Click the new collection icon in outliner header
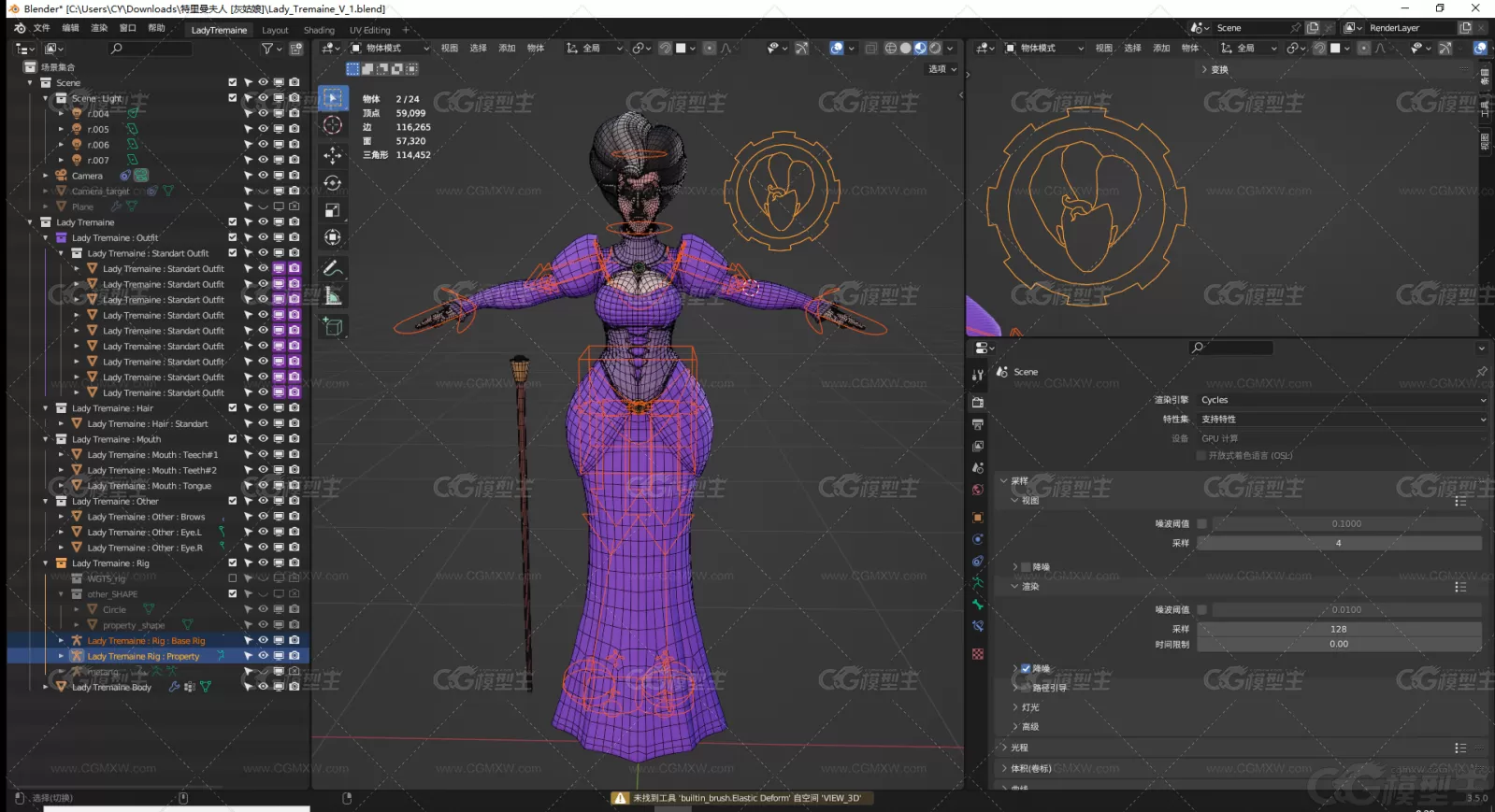1495x812 pixels. click(296, 49)
